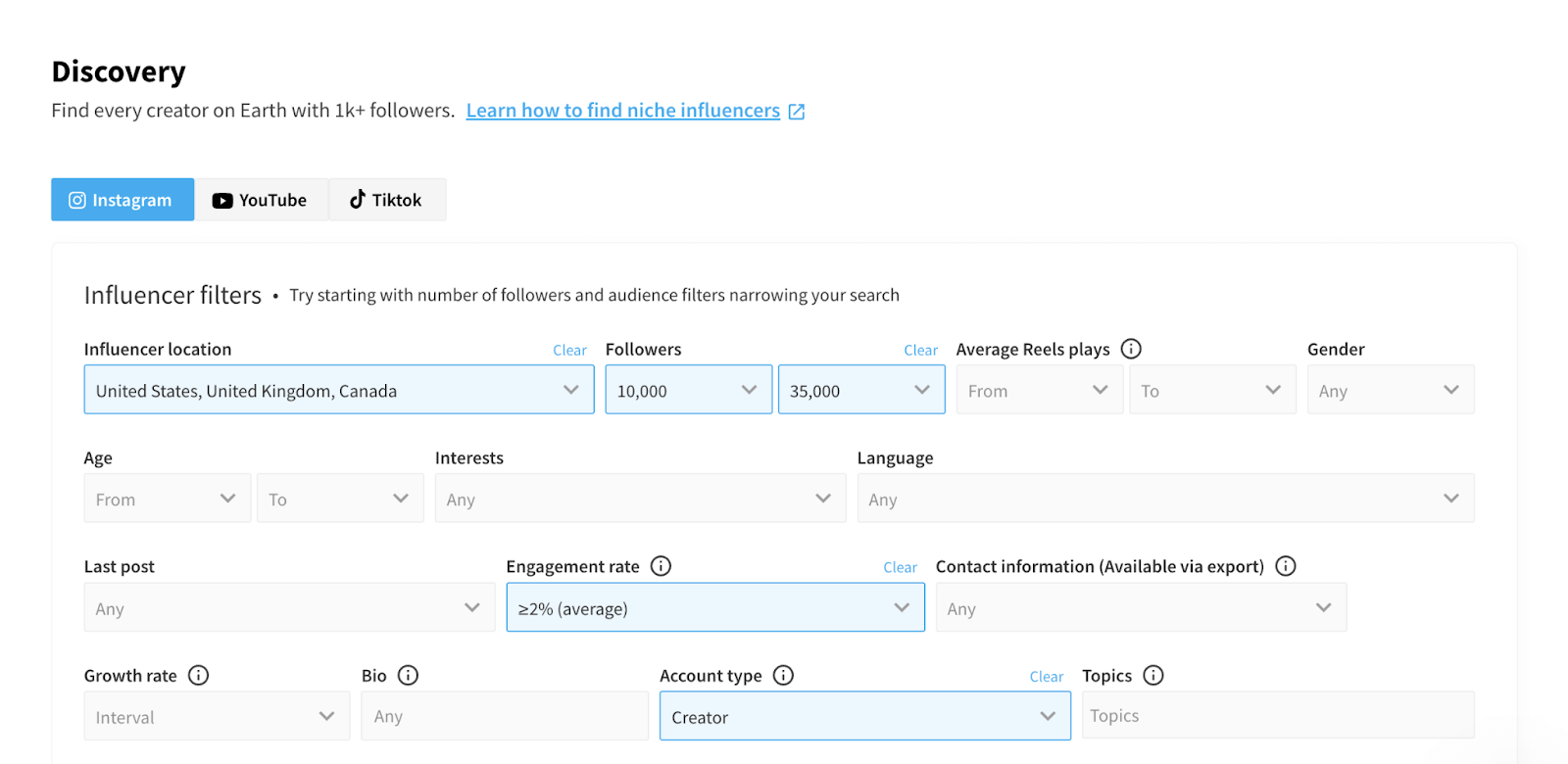
Task: Open the Followers minimum 10,000 dropdown
Action: coord(689,390)
